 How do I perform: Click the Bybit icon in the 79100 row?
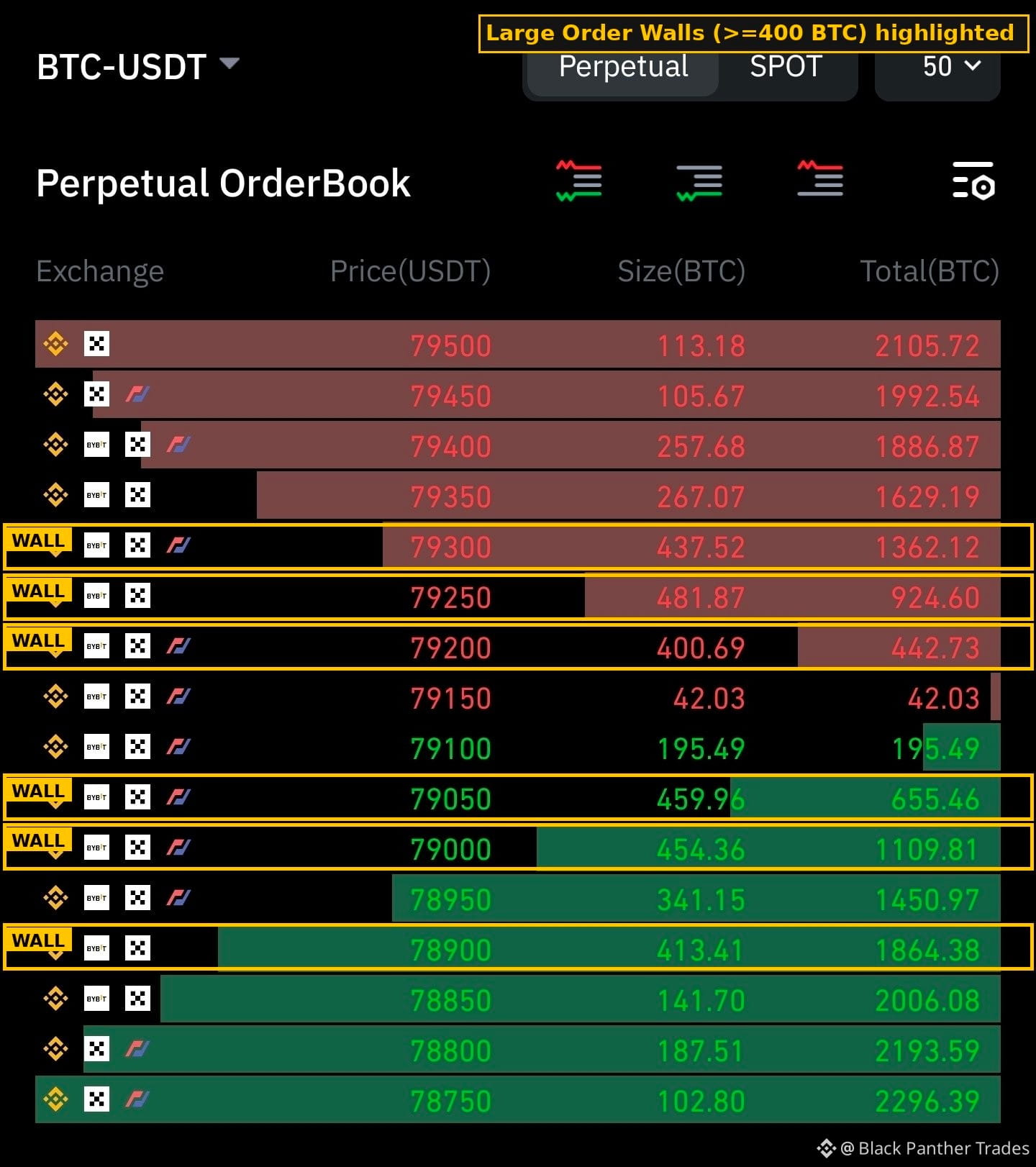pyautogui.click(x=96, y=747)
